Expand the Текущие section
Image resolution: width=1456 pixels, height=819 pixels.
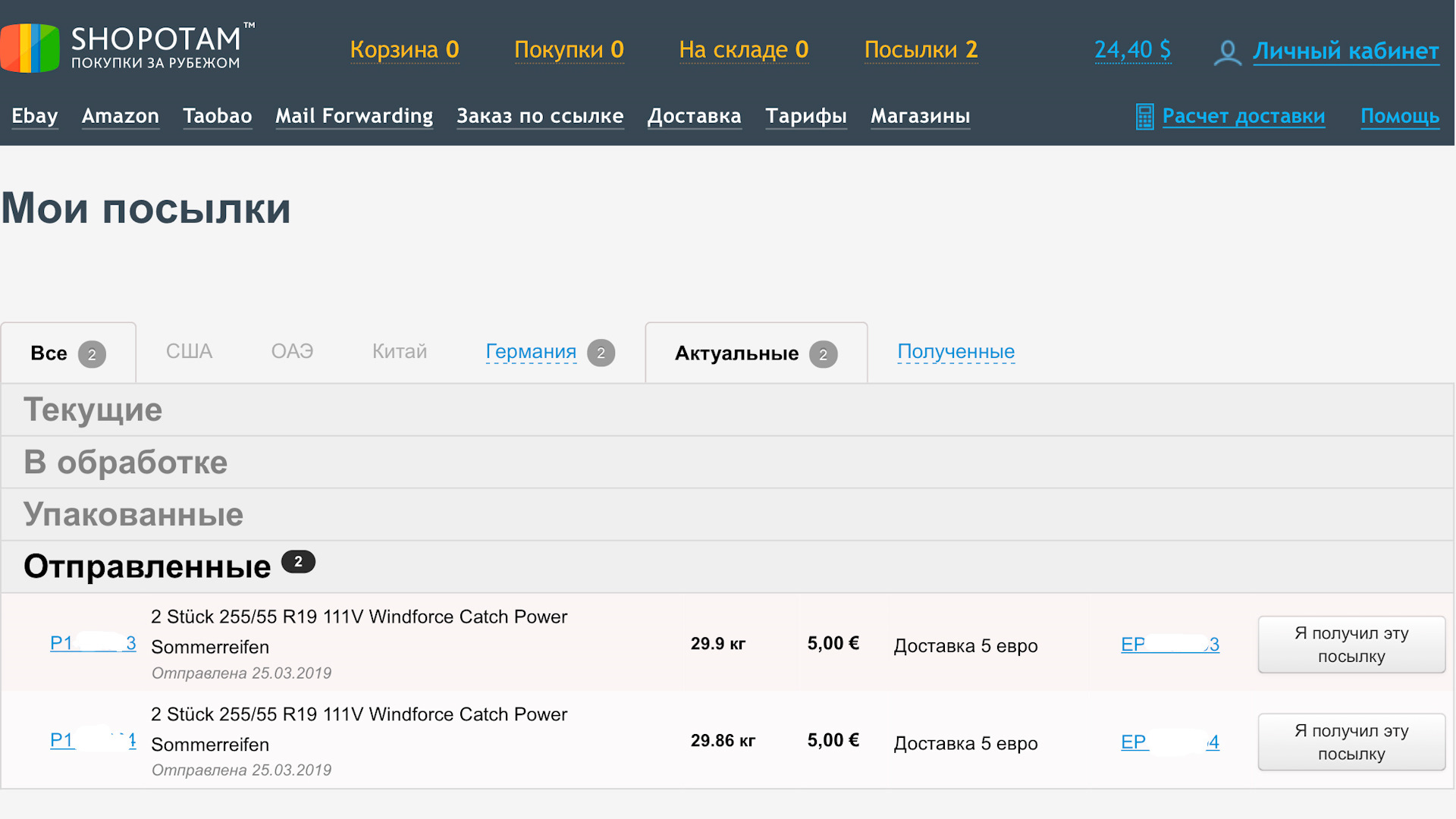click(727, 410)
